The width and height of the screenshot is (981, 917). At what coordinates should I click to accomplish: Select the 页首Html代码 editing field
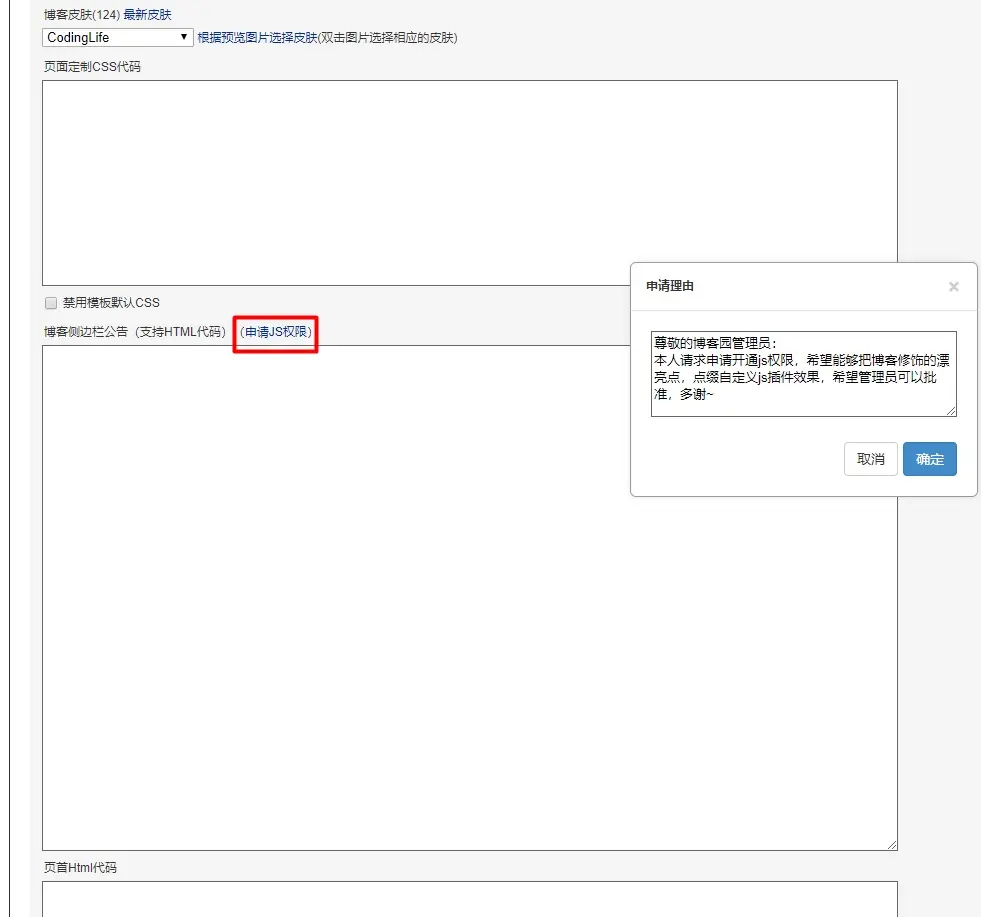tap(400, 898)
